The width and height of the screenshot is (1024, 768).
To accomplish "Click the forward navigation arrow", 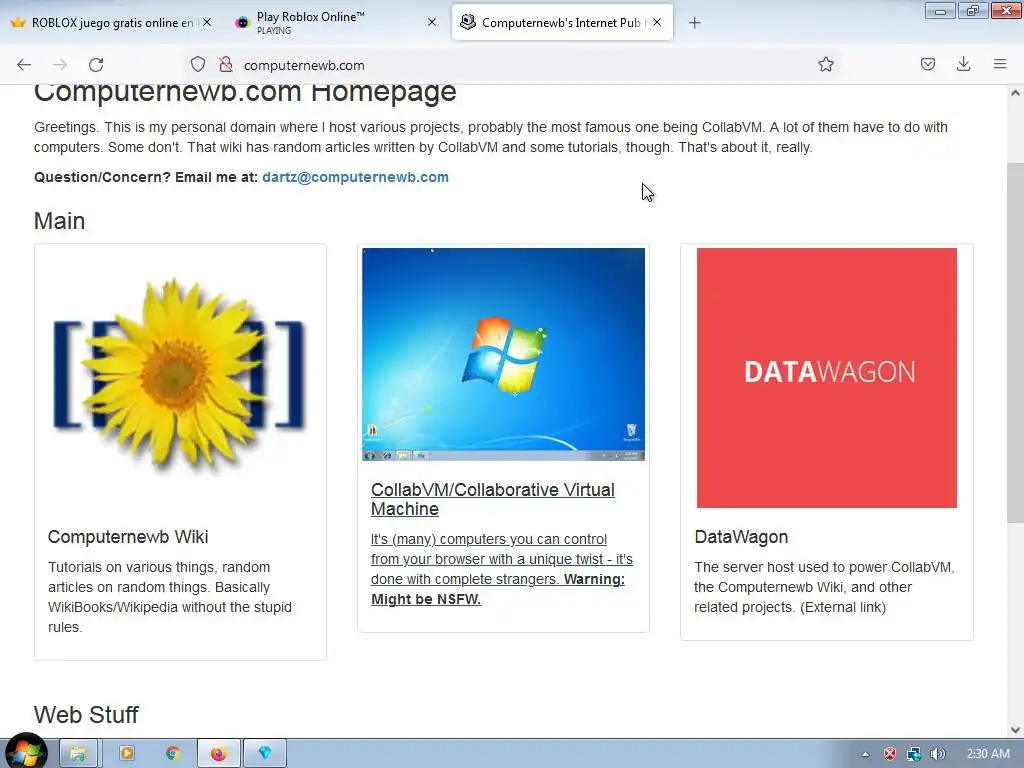I will tap(60, 65).
